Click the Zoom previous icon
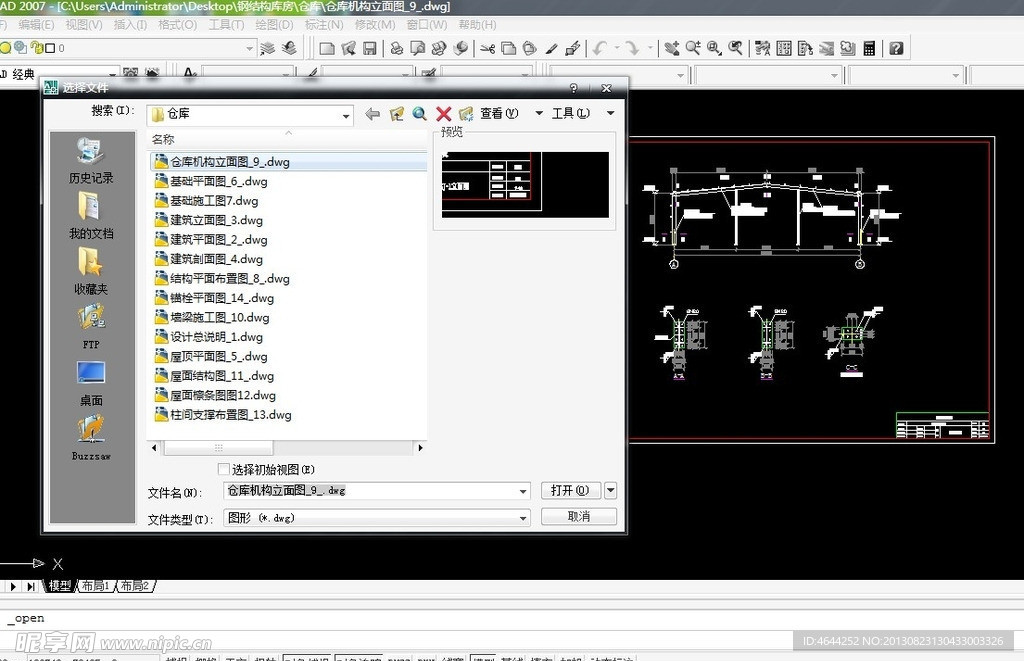The image size is (1024, 661). coord(735,48)
